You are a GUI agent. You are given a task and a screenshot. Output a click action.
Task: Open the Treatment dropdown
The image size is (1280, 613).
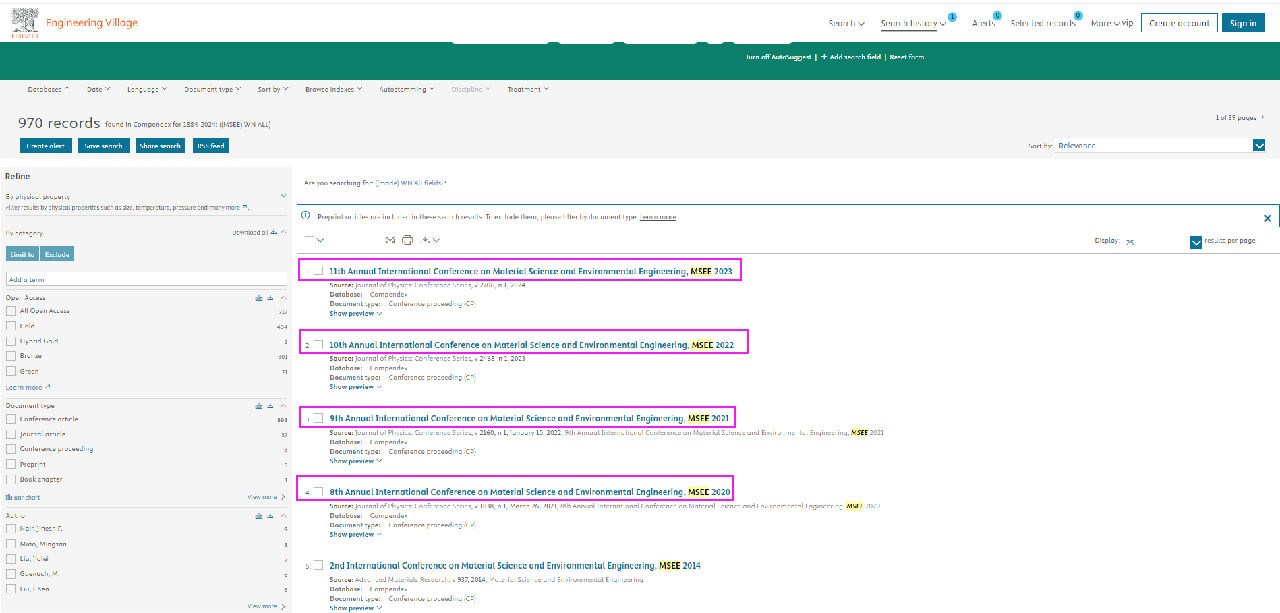(528, 89)
